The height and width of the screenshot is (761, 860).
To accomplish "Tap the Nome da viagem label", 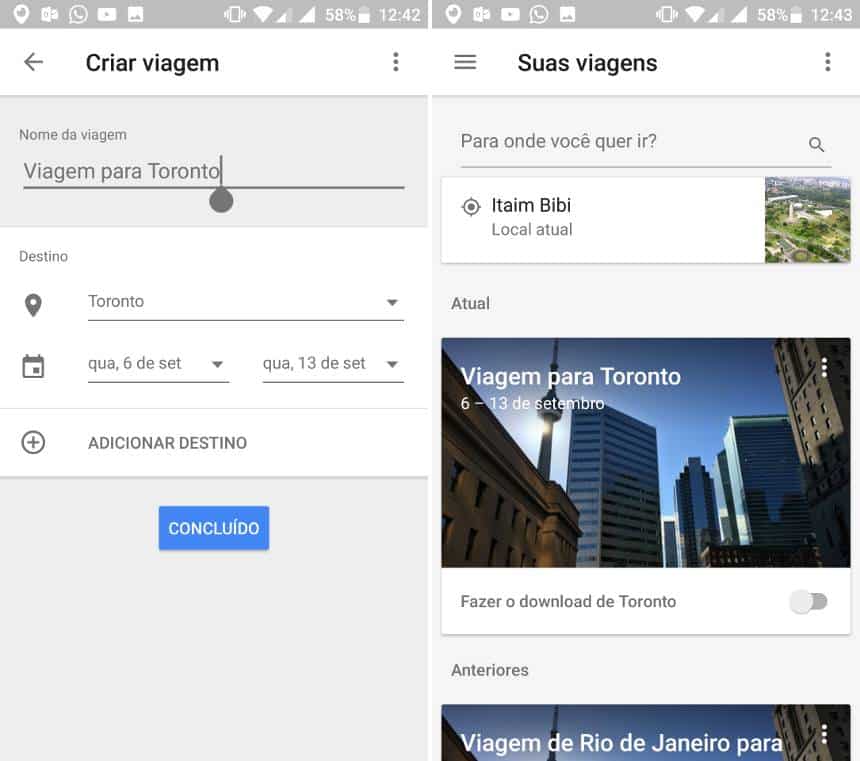I will [x=73, y=135].
